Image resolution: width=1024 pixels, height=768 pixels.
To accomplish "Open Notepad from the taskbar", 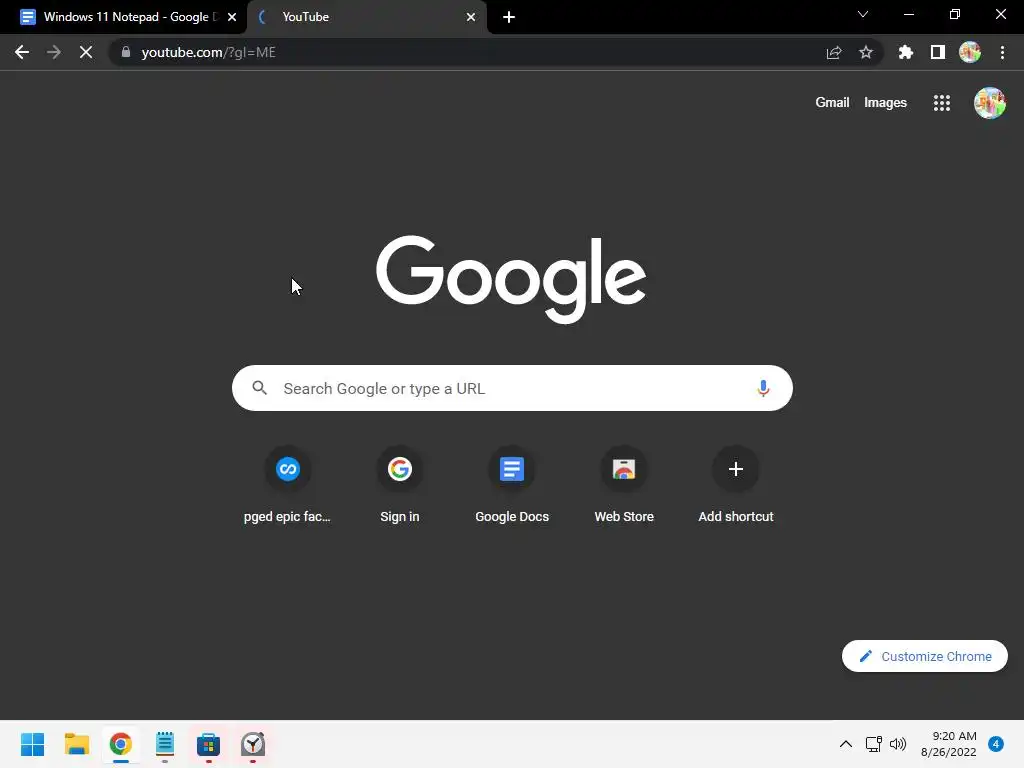I will coord(165,744).
